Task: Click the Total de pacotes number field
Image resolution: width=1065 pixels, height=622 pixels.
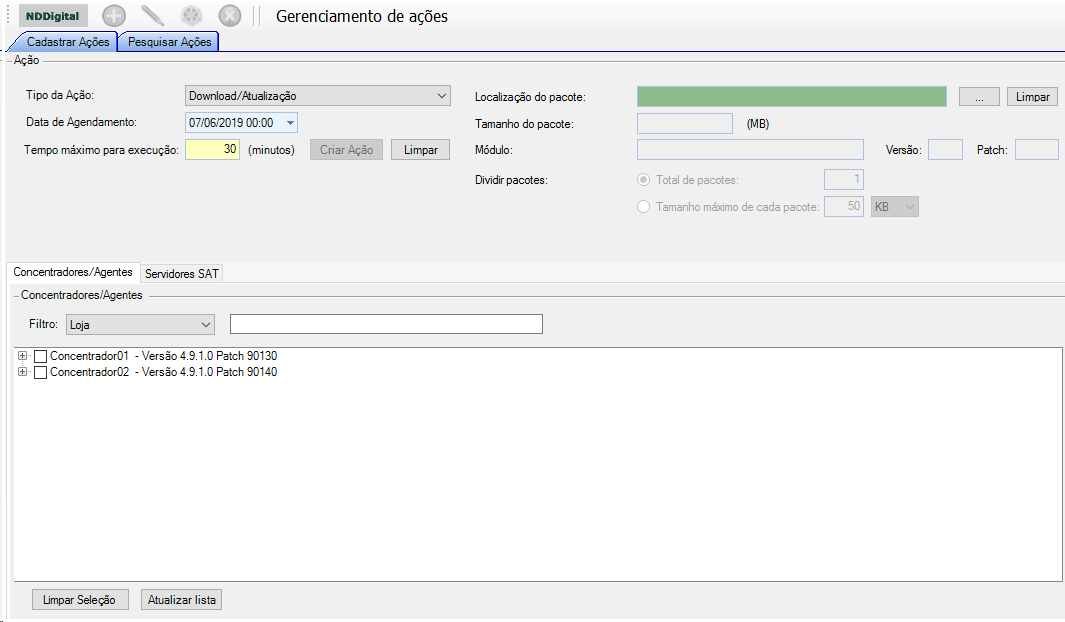Action: (844, 180)
